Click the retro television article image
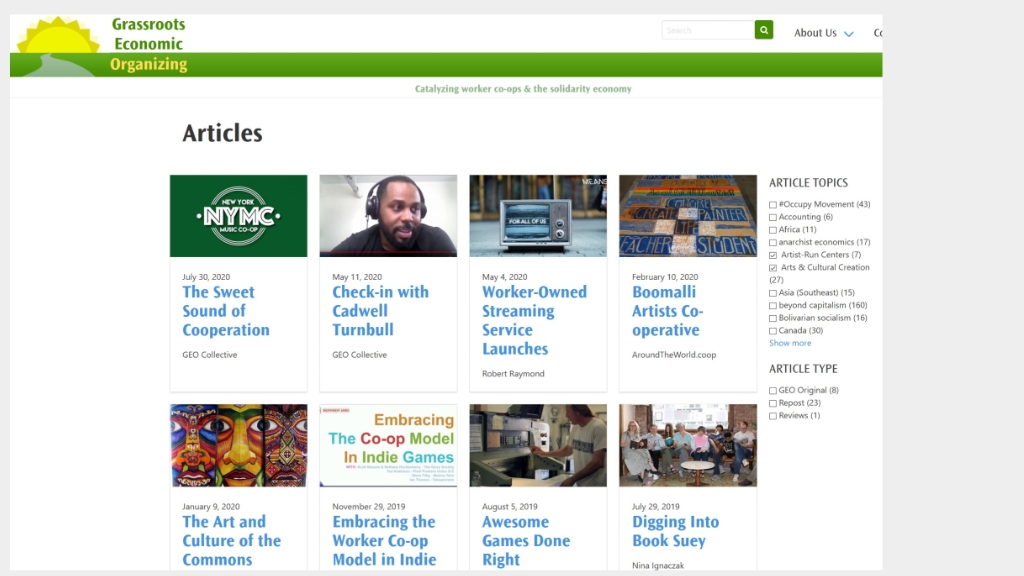 tap(538, 216)
